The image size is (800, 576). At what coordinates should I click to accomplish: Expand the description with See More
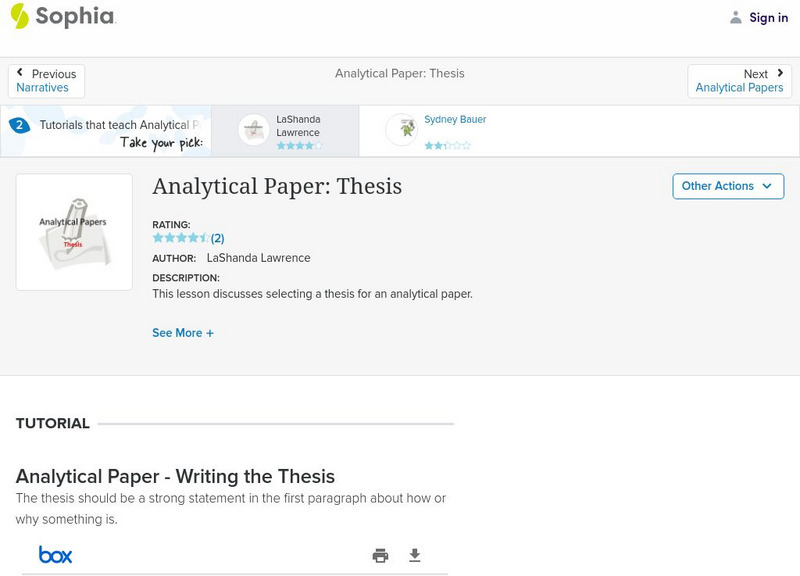coord(184,332)
